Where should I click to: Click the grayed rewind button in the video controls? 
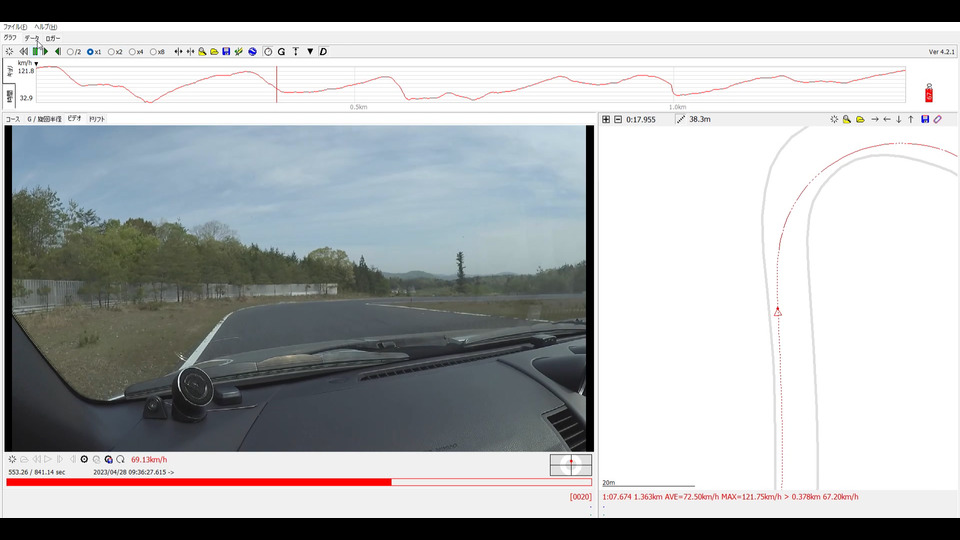tap(36, 459)
